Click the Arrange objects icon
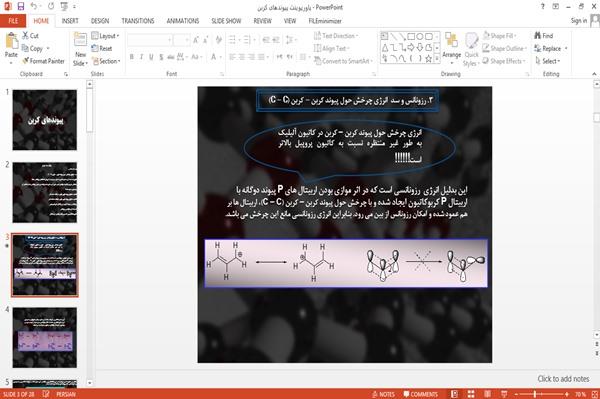This screenshot has width=600, height=399. (452, 41)
